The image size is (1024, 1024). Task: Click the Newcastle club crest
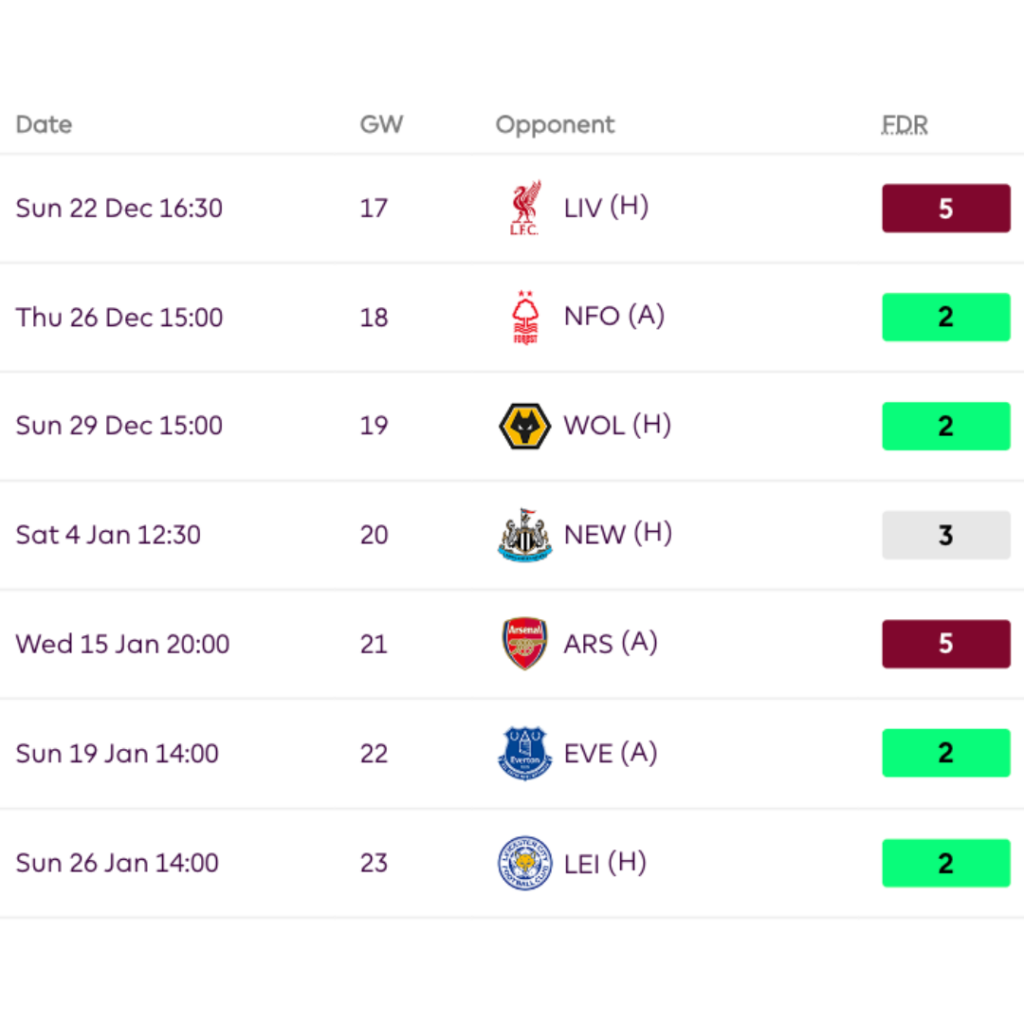tap(524, 535)
